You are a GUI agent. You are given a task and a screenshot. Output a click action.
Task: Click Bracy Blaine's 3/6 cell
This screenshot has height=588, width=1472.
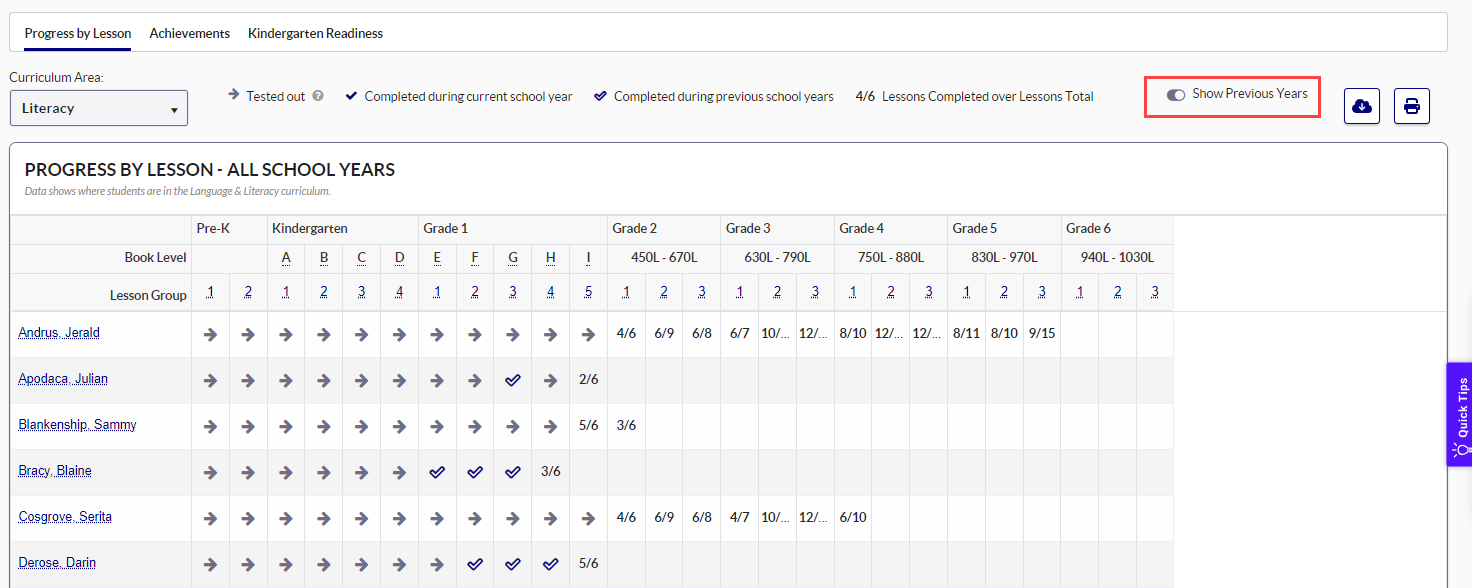click(x=551, y=472)
